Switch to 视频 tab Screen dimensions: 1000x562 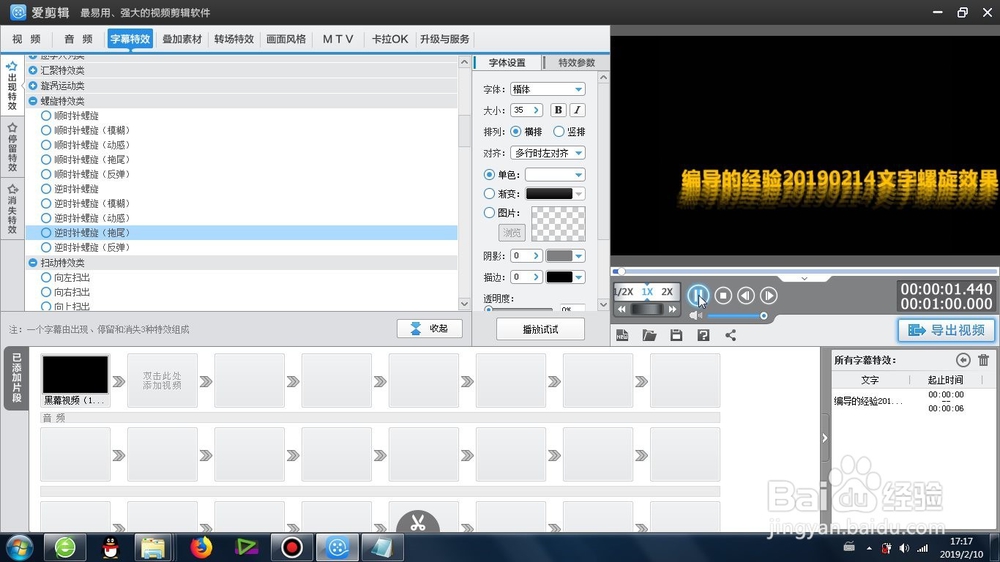[x=26, y=39]
